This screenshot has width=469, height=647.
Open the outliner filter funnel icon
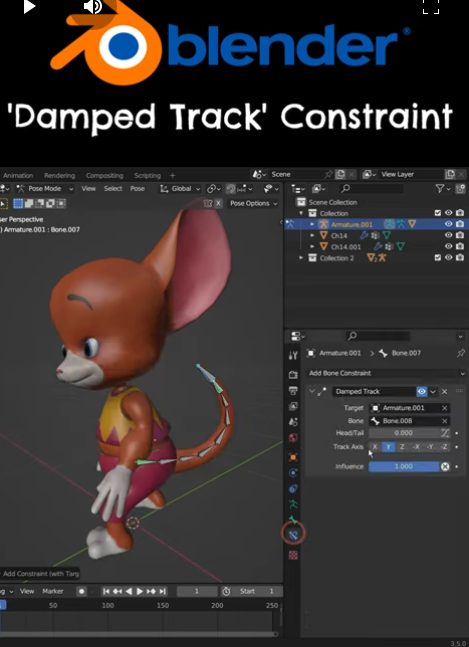coord(440,189)
